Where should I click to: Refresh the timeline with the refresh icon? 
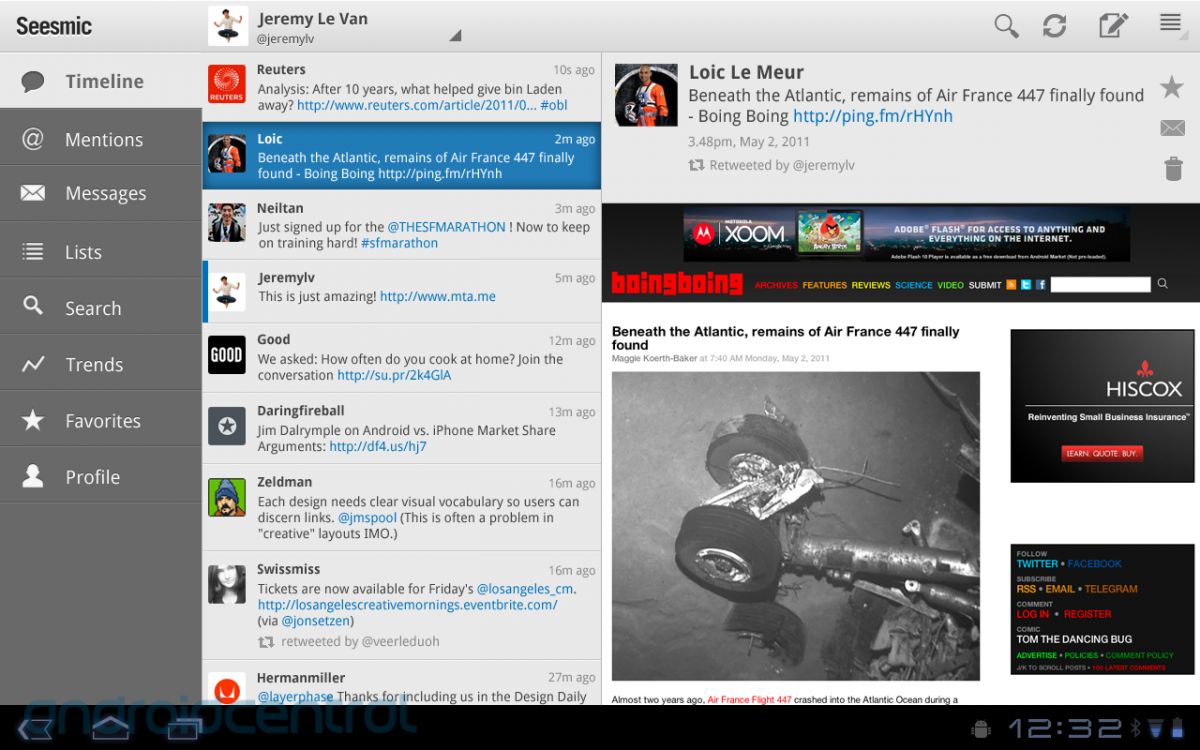click(x=1054, y=26)
